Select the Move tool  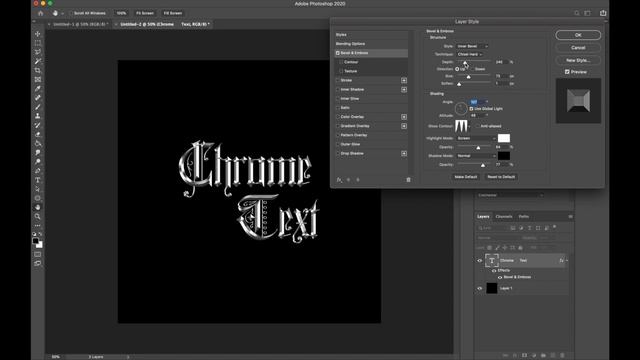[x=38, y=34]
